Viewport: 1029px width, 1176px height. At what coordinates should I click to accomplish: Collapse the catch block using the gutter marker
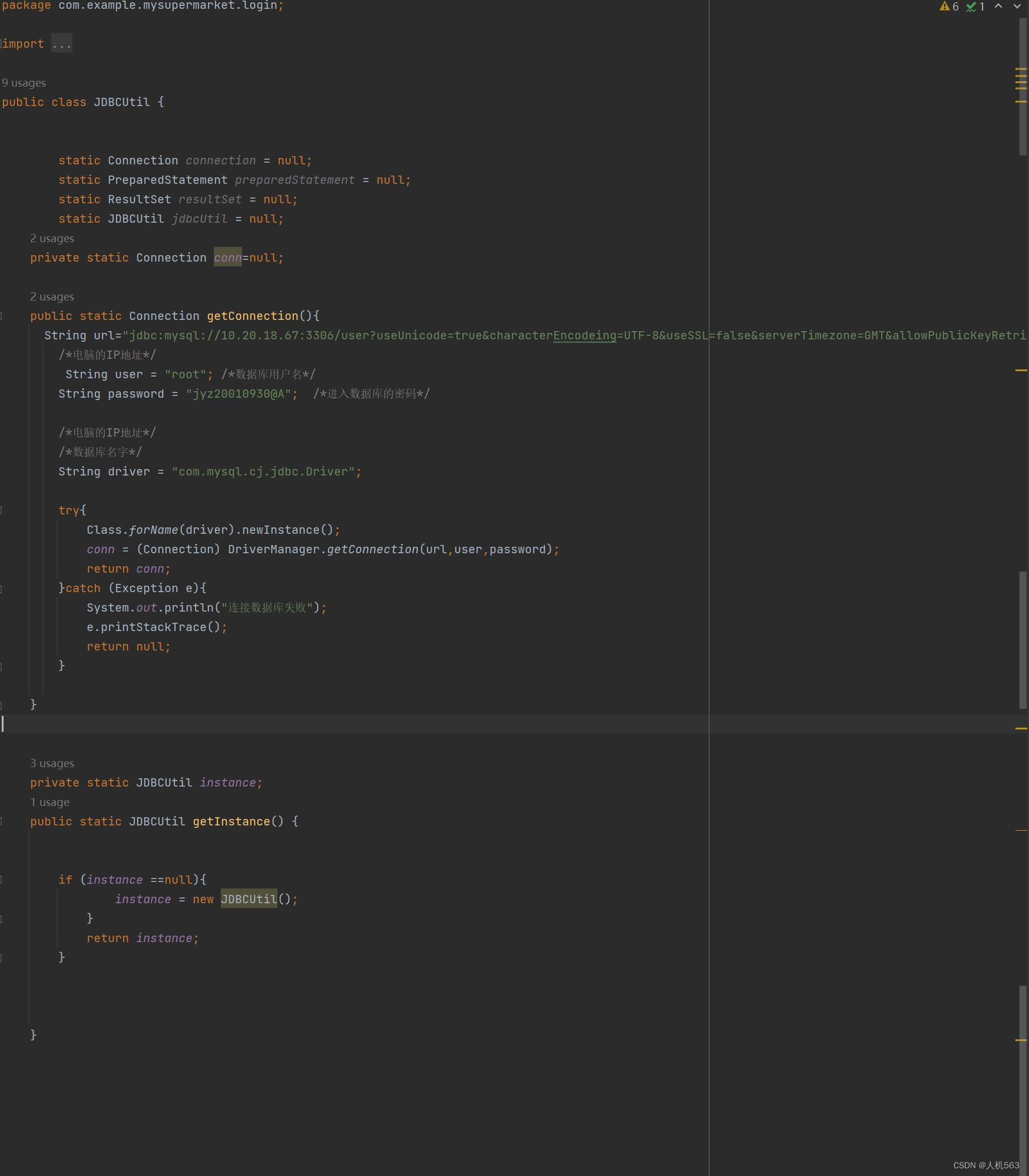click(2, 587)
